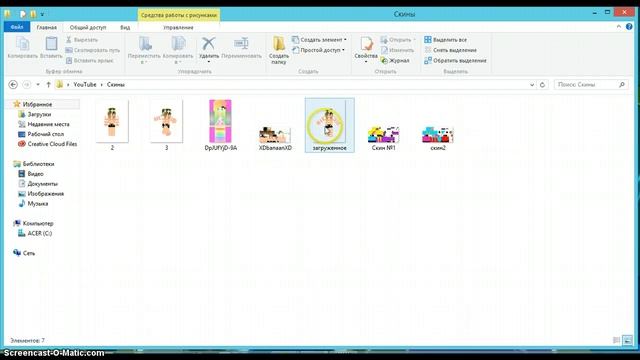Open the Переместить в dropdown

[x=144, y=50]
